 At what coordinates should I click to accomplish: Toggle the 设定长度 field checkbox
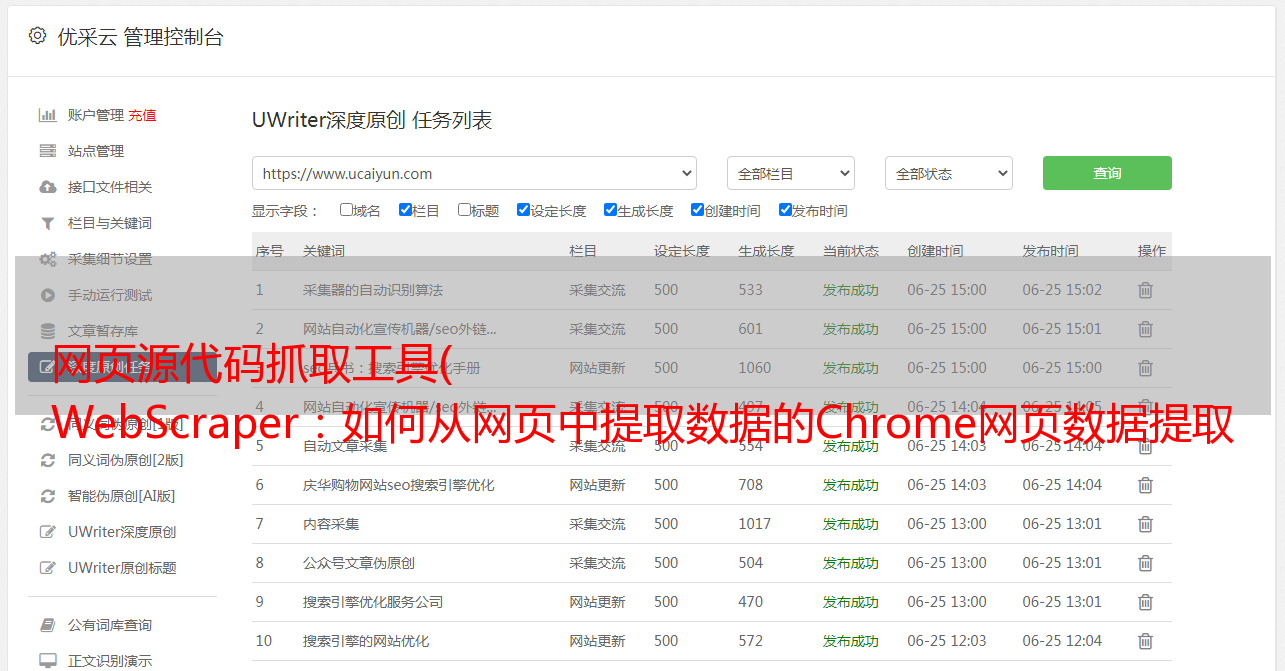[x=523, y=210]
